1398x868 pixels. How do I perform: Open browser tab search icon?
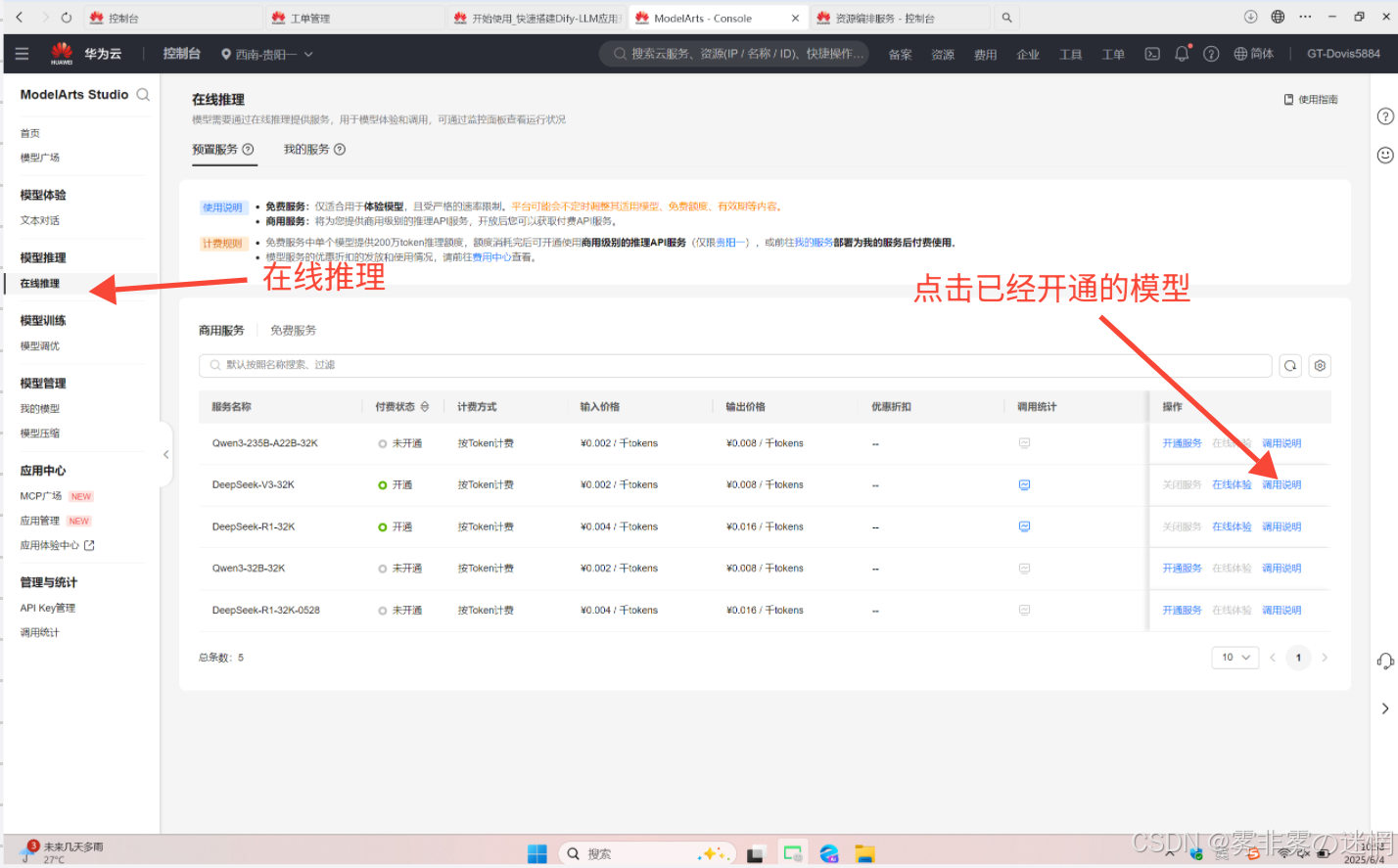pyautogui.click(x=1006, y=18)
